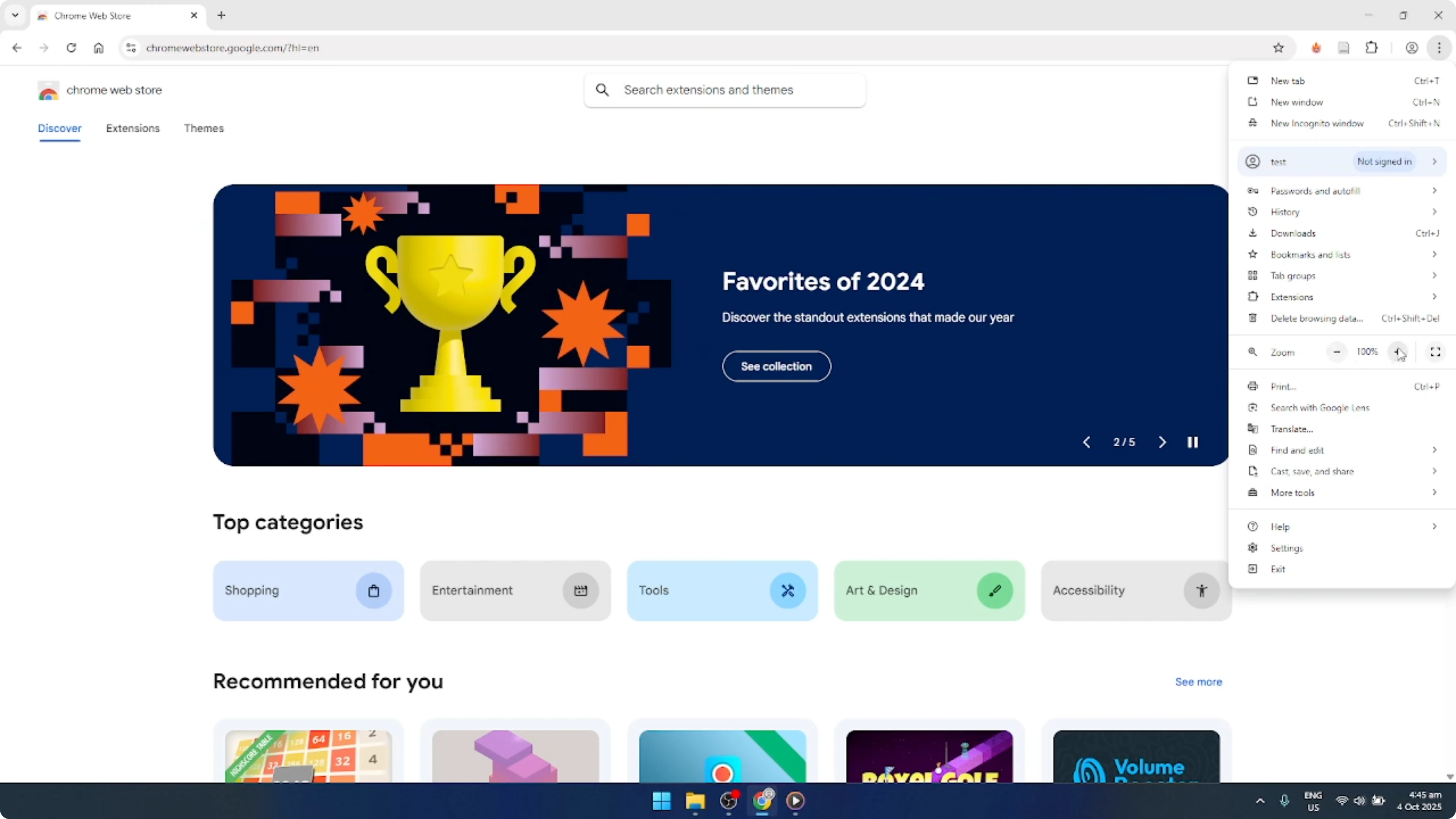
Task: Open the Art & Design category card
Action: click(930, 591)
